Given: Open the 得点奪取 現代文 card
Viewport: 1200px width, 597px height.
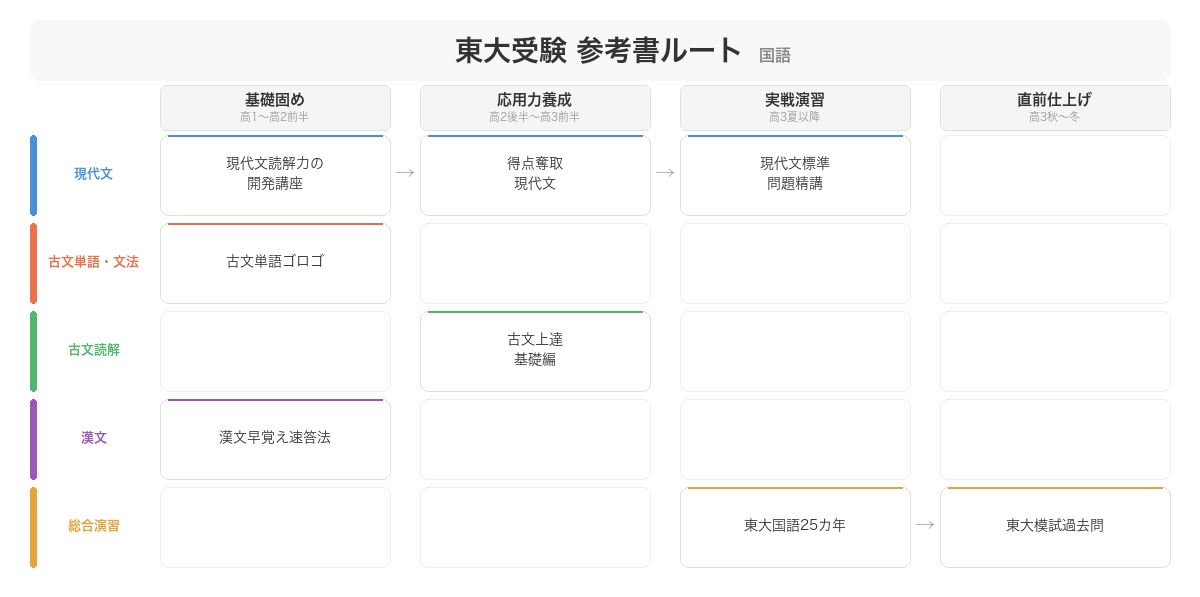Looking at the screenshot, I should click(x=535, y=175).
